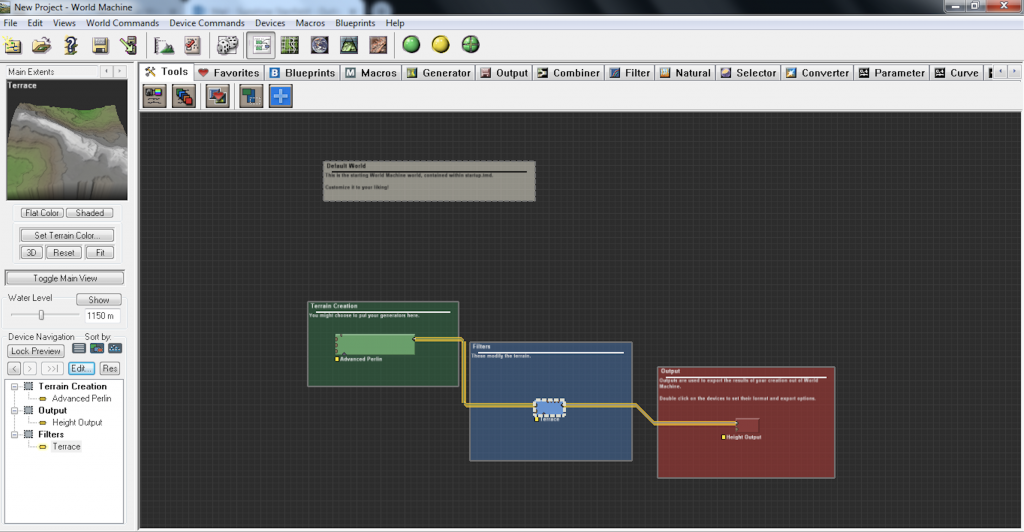Open the Blueprints menu
Viewport: 1024px width, 532px height.
(355, 23)
